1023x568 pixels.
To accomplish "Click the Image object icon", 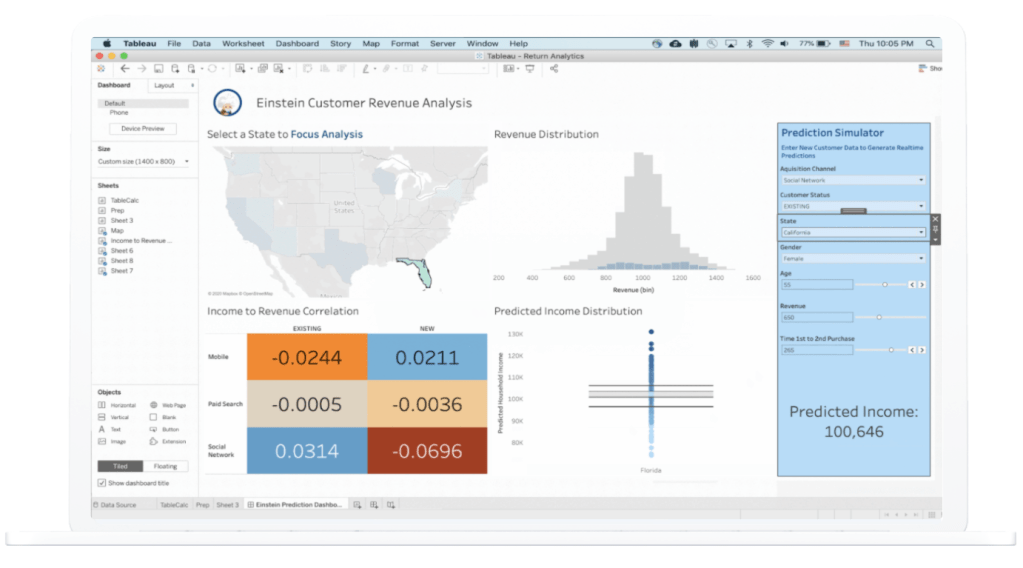I will (102, 441).
